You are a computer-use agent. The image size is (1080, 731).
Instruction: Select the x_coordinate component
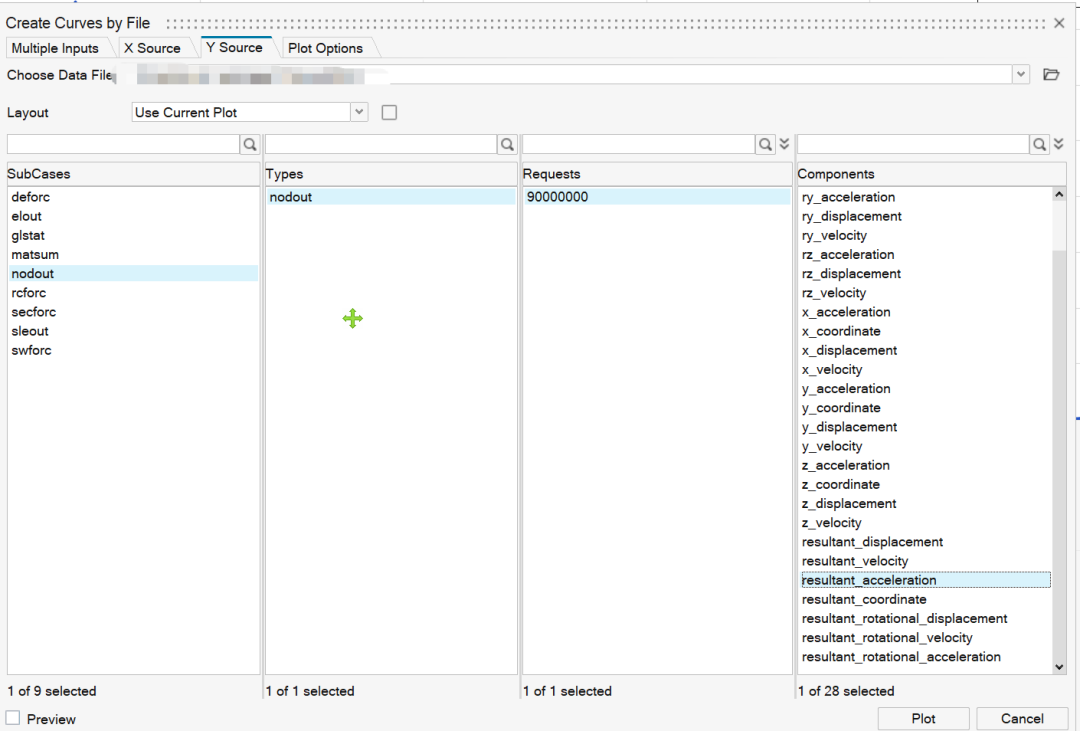click(926, 331)
